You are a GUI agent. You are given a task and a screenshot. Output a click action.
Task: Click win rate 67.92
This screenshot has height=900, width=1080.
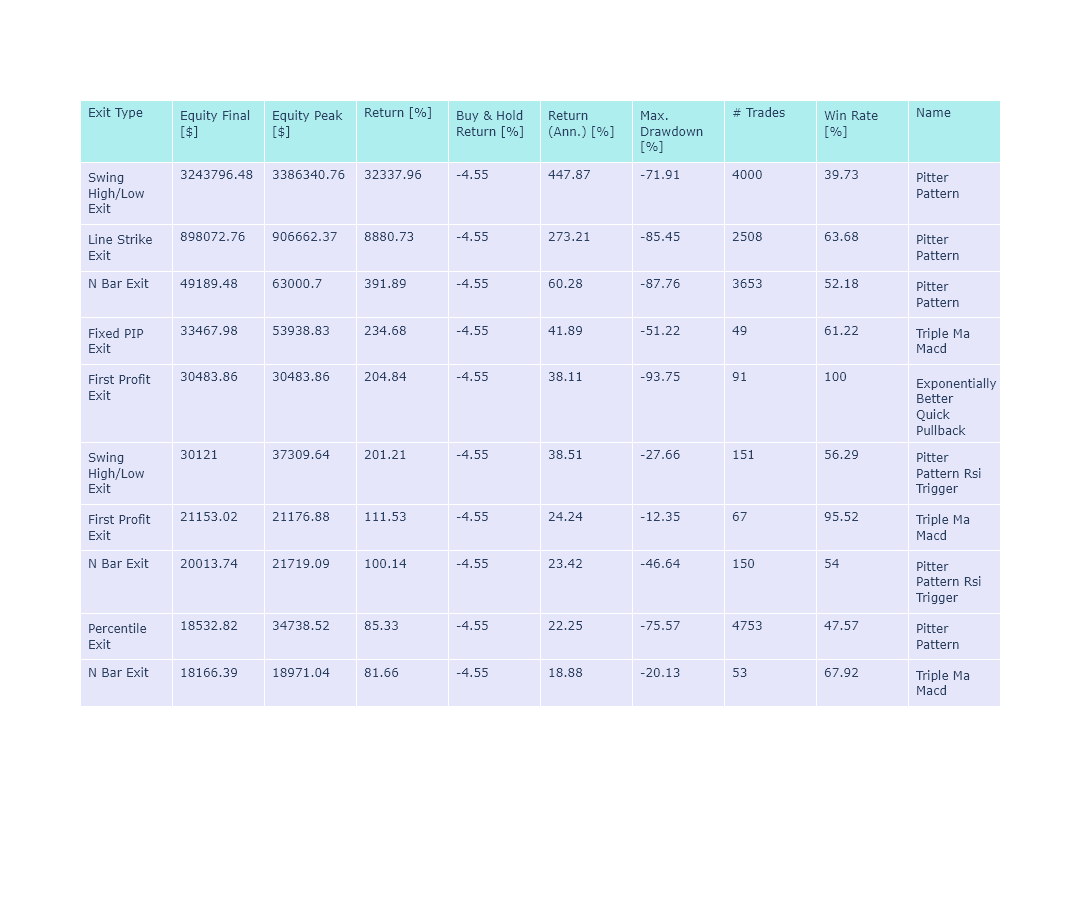(x=841, y=673)
